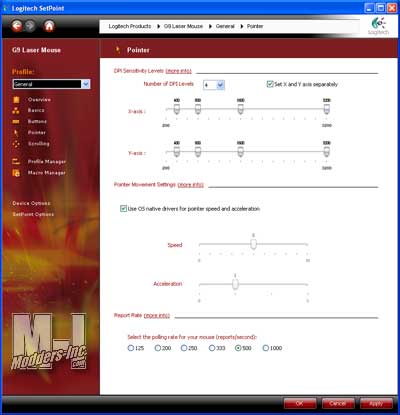Click the Speed slider handle
Viewport: 400px width, 415px height.
point(253,244)
